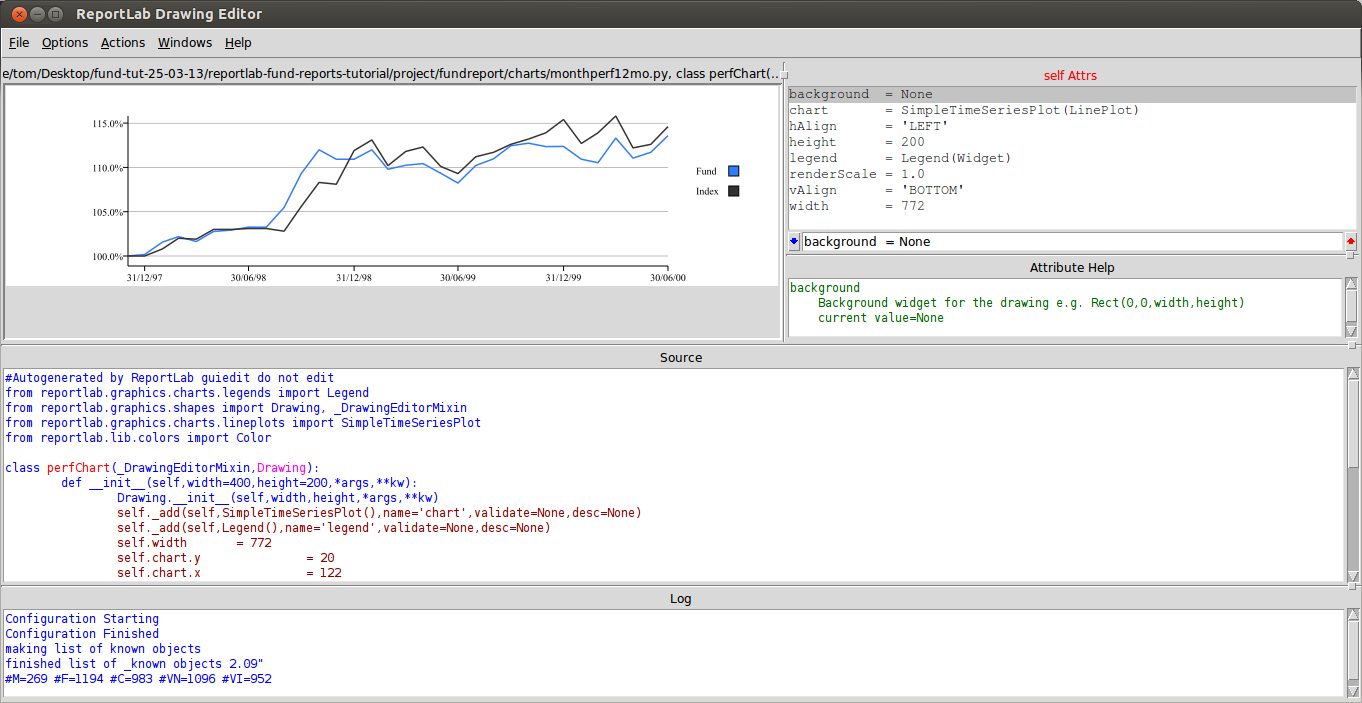Click the black Index legend swatch

click(x=734, y=191)
